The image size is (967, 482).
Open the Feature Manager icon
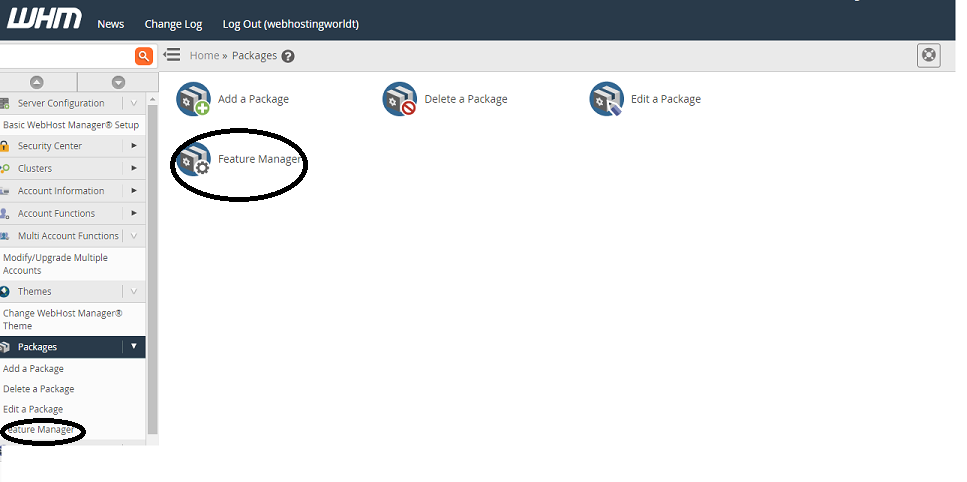click(194, 159)
